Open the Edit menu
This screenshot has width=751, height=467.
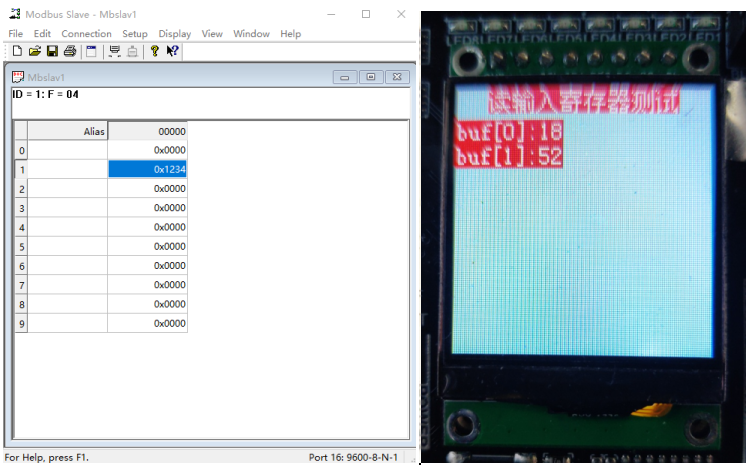coord(42,34)
